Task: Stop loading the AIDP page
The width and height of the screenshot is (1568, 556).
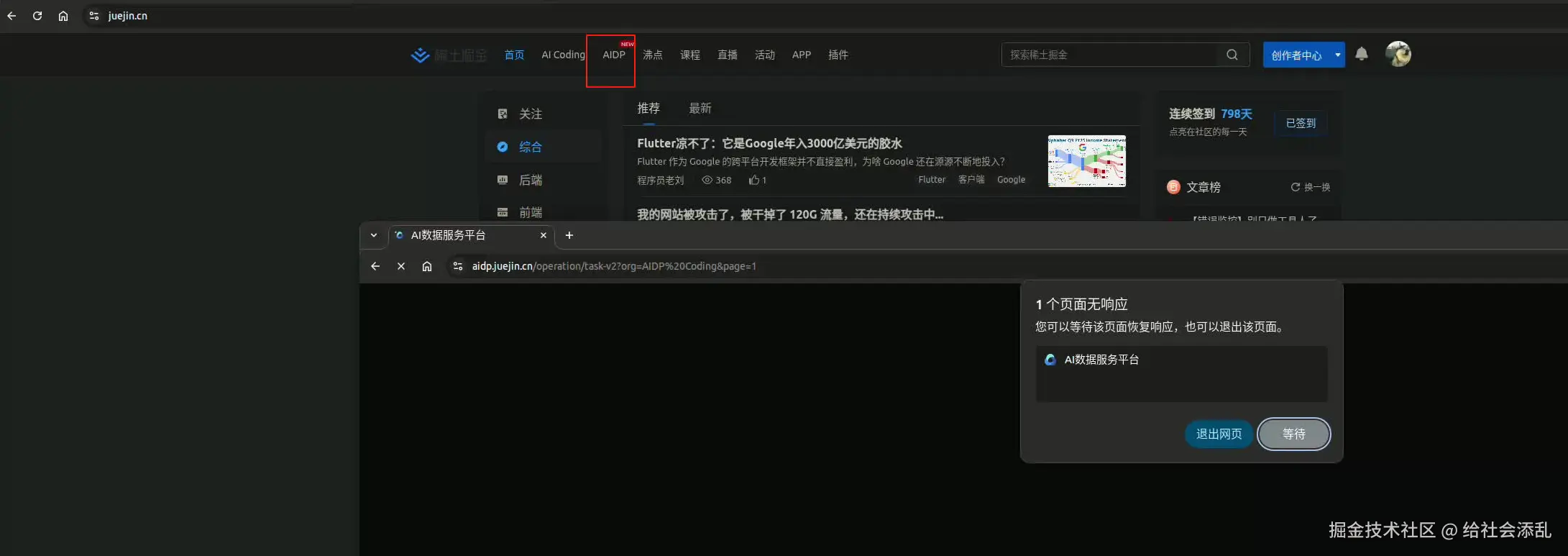Action: (x=401, y=266)
